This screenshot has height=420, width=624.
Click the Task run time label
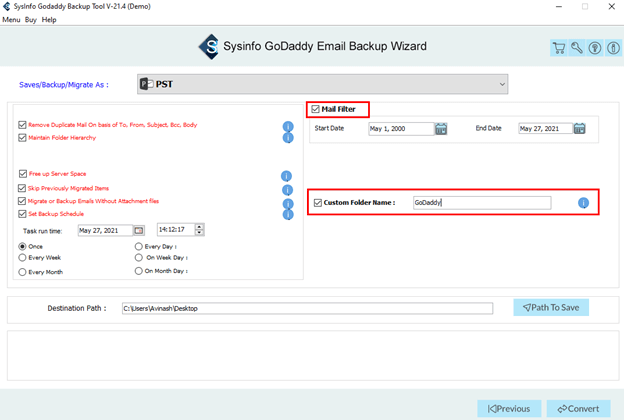tap(43, 231)
